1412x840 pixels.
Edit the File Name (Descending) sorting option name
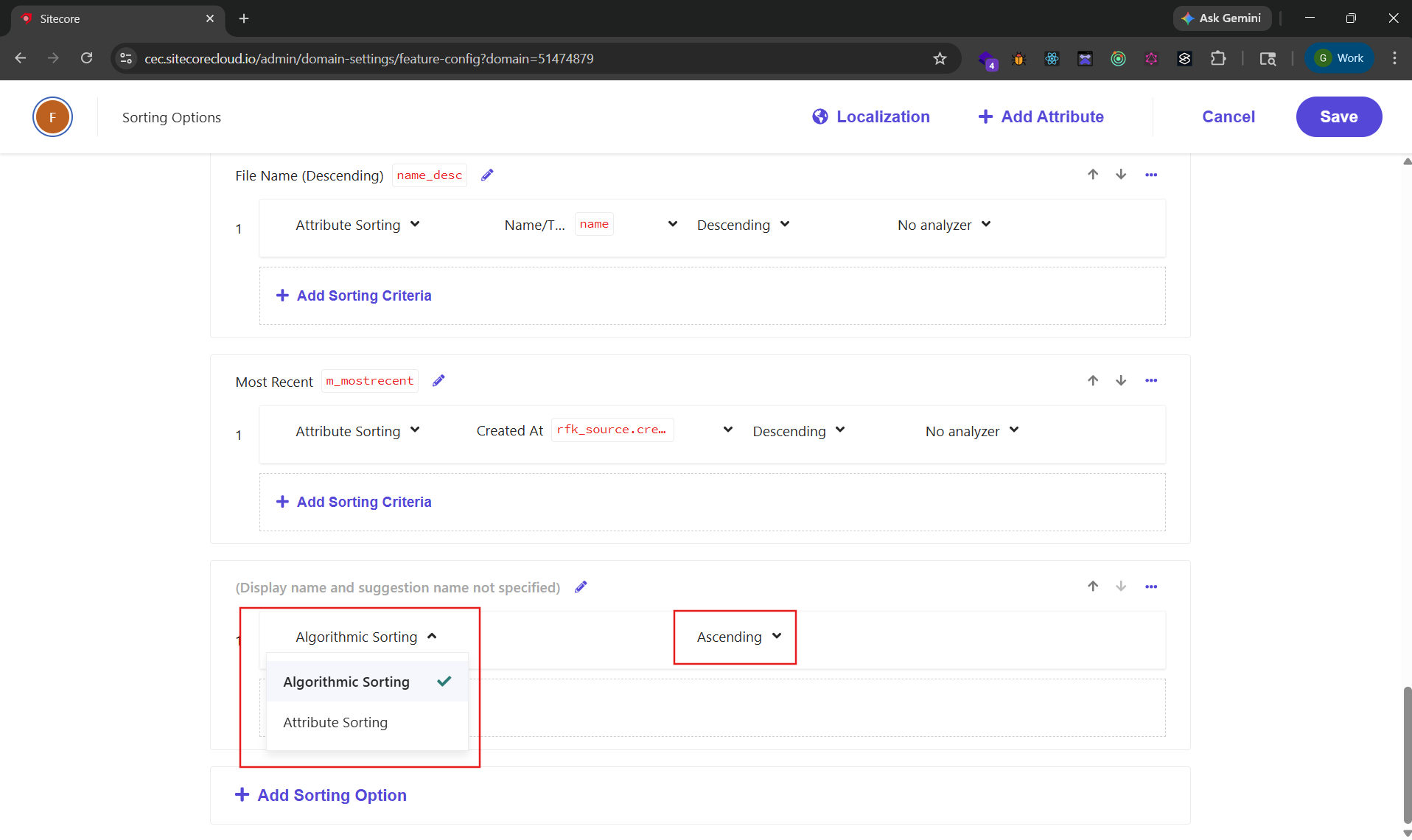pos(487,175)
